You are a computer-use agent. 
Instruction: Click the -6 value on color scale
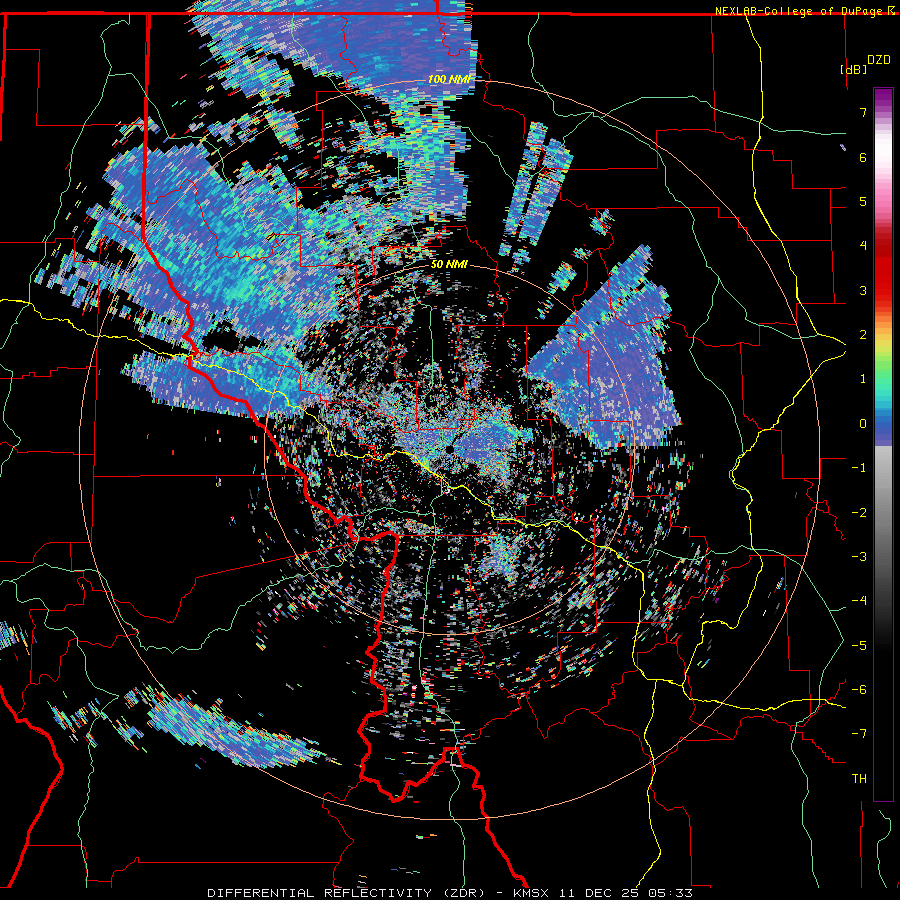859,690
